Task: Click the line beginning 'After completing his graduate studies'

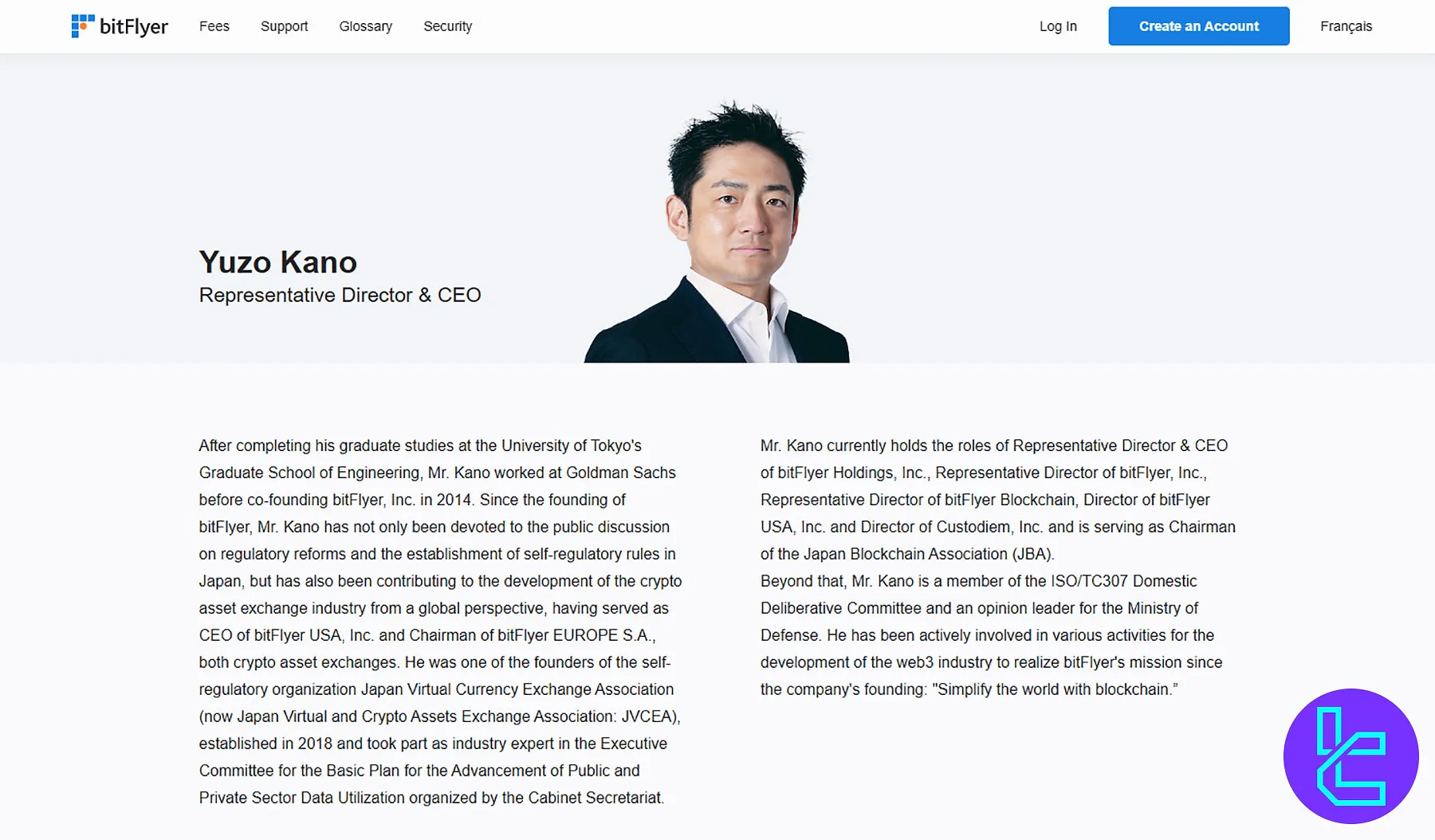Action: tap(420, 446)
